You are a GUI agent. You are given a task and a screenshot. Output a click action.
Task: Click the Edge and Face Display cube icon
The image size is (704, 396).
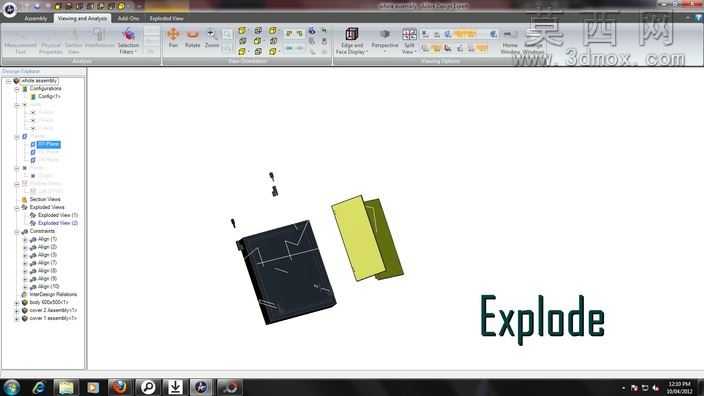point(352,34)
